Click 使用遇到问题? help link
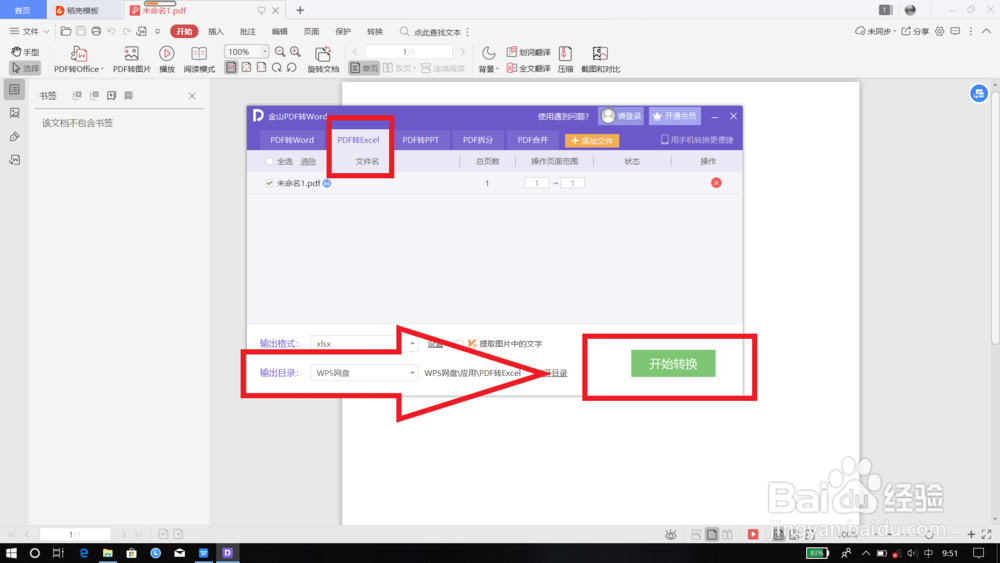 [x=563, y=116]
